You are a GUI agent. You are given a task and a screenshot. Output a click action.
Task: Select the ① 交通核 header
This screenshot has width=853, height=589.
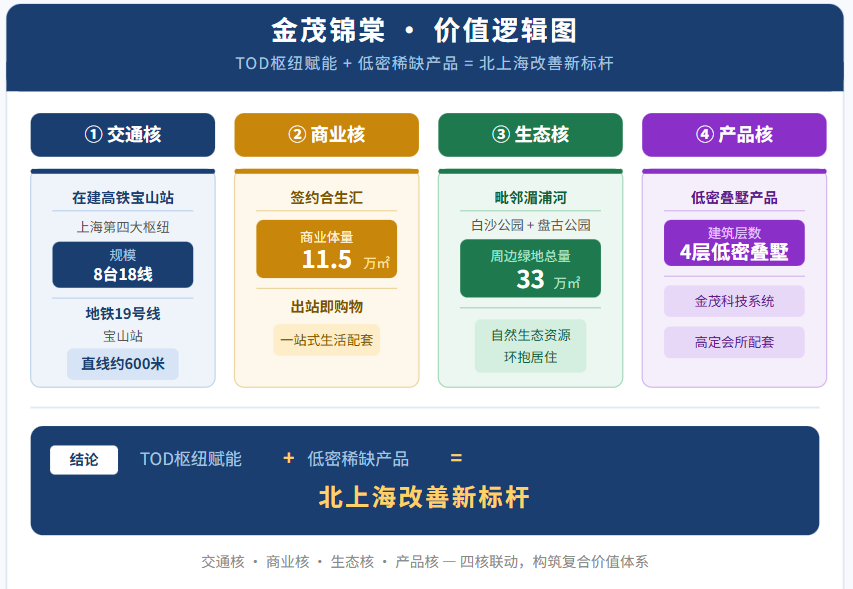[x=123, y=135]
